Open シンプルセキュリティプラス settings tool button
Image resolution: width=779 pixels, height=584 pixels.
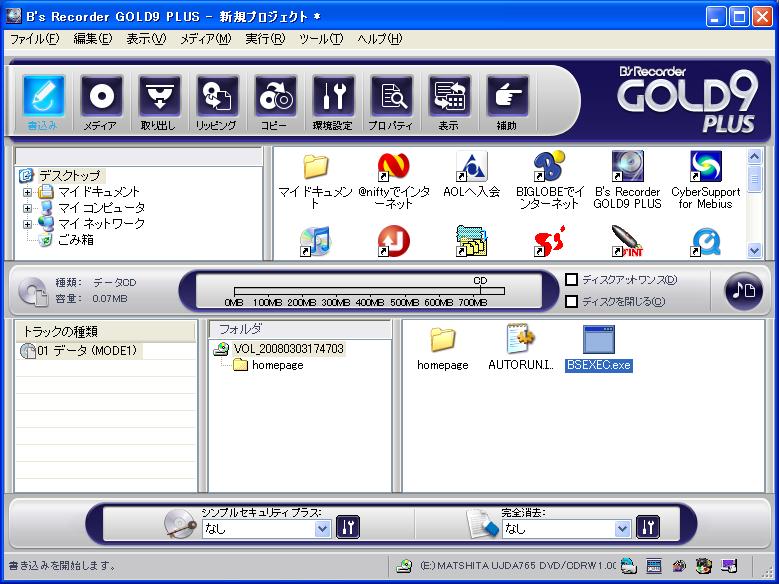point(348,528)
